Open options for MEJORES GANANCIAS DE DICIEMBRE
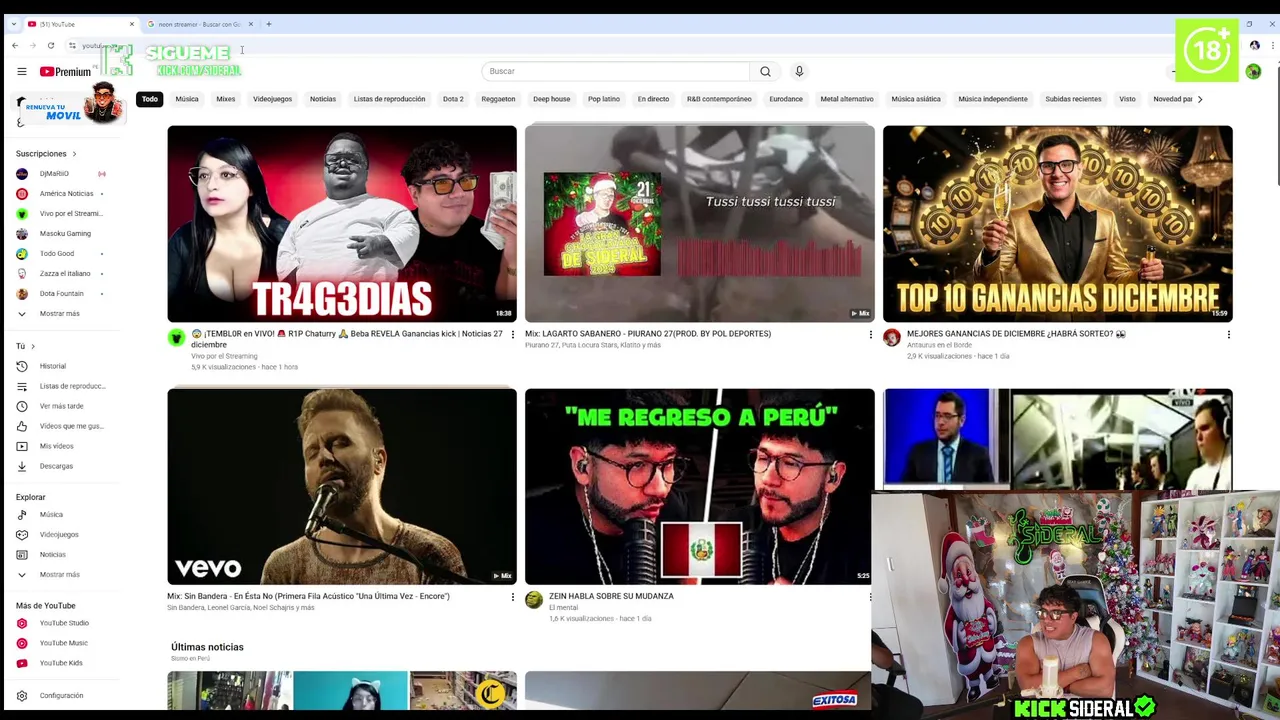1280x720 pixels. click(x=1228, y=334)
